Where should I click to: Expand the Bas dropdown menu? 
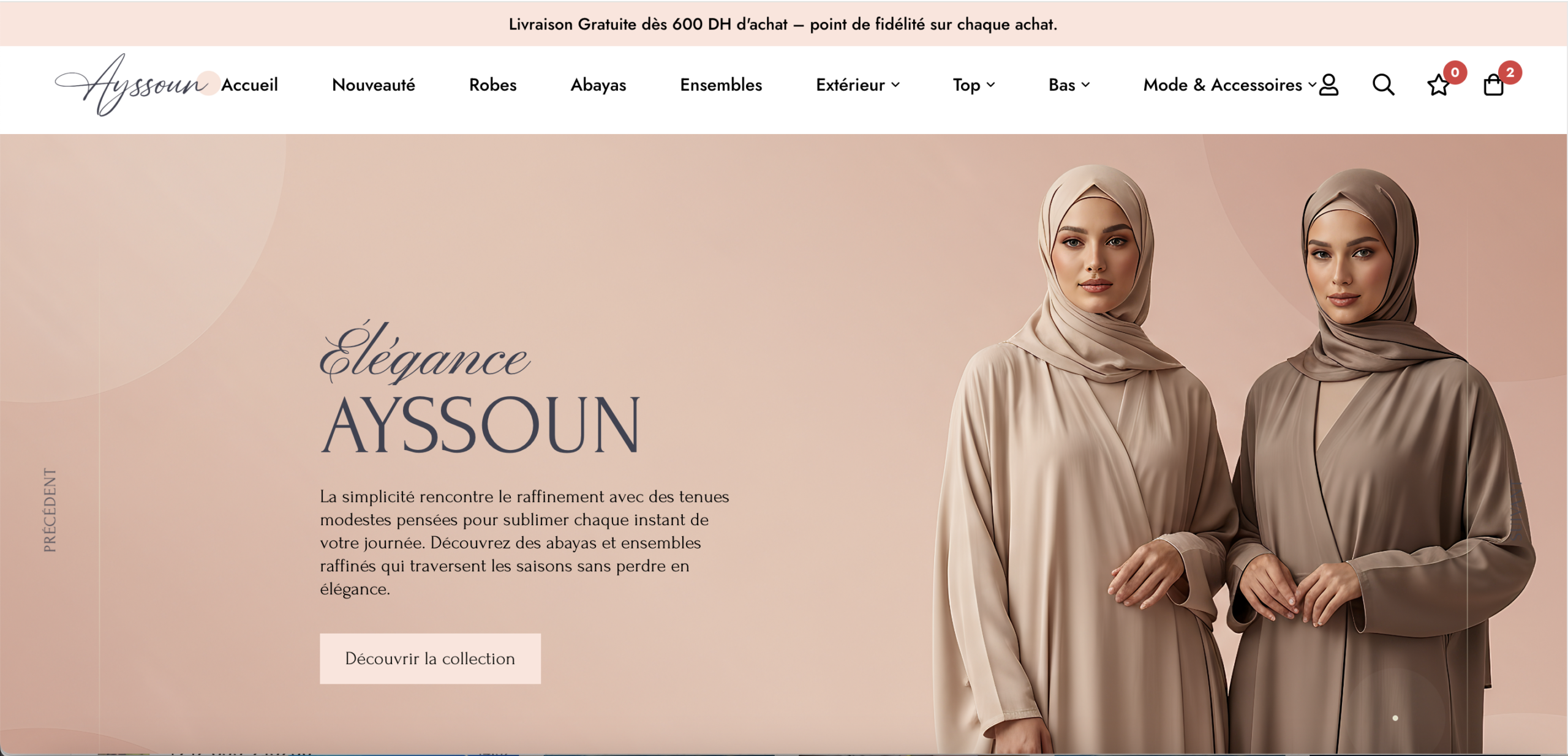click(1069, 84)
